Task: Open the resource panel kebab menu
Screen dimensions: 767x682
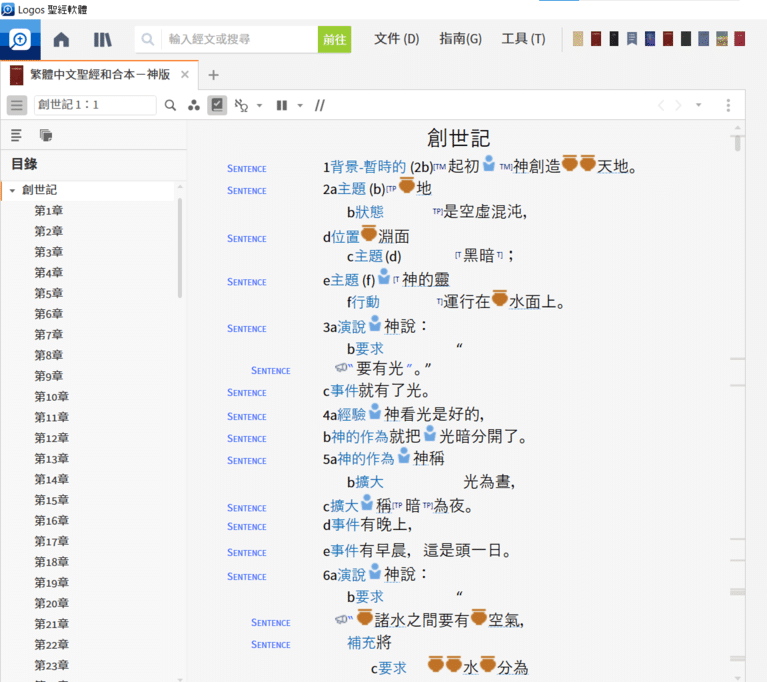Action: [728, 105]
